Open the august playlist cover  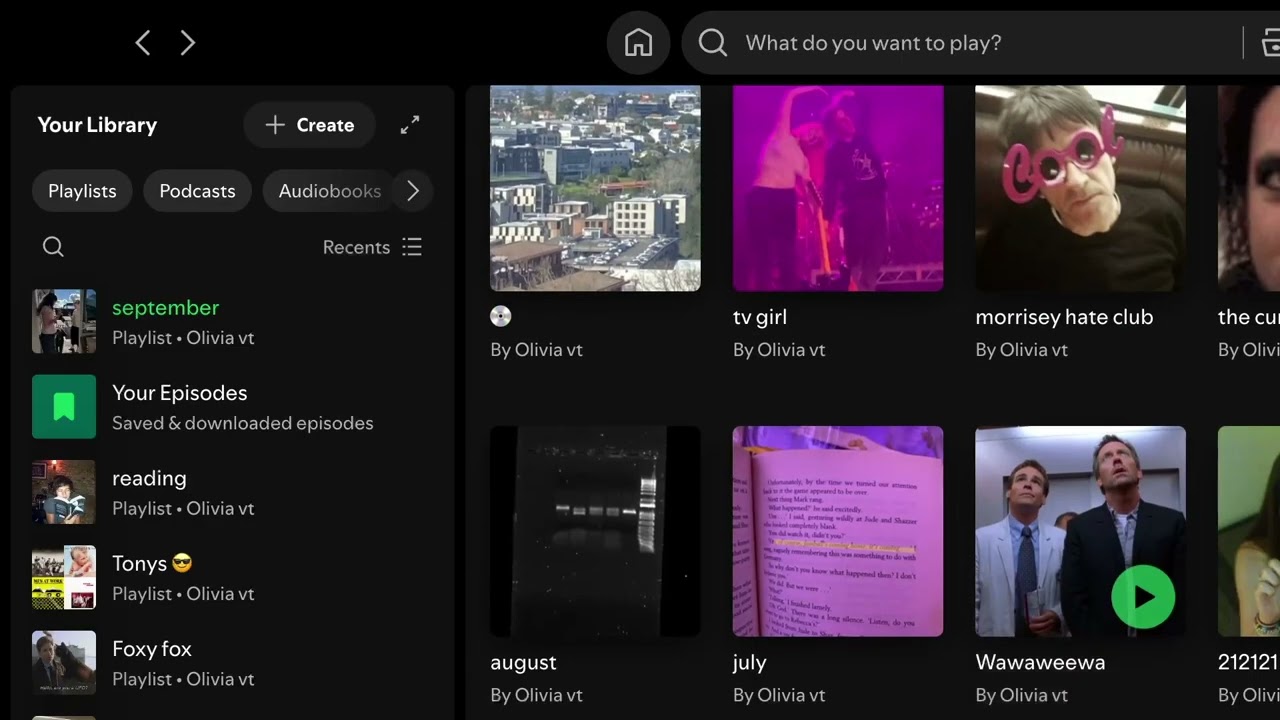coord(595,531)
